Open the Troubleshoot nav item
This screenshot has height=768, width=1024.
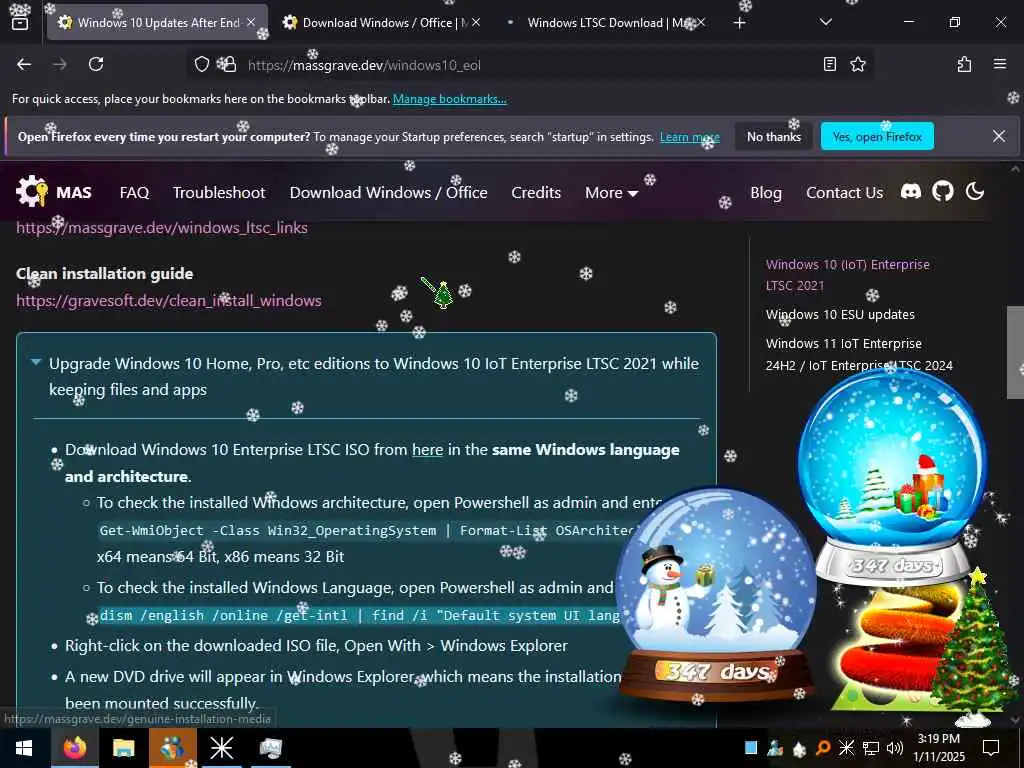[219, 193]
